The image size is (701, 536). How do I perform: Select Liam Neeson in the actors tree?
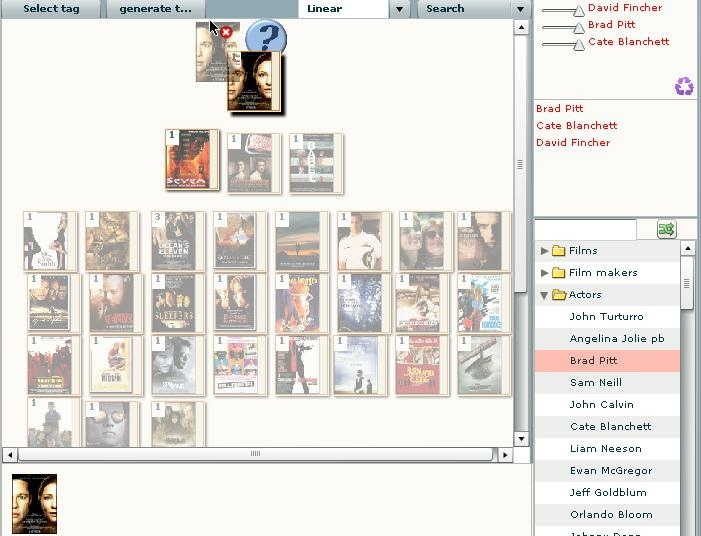608,448
